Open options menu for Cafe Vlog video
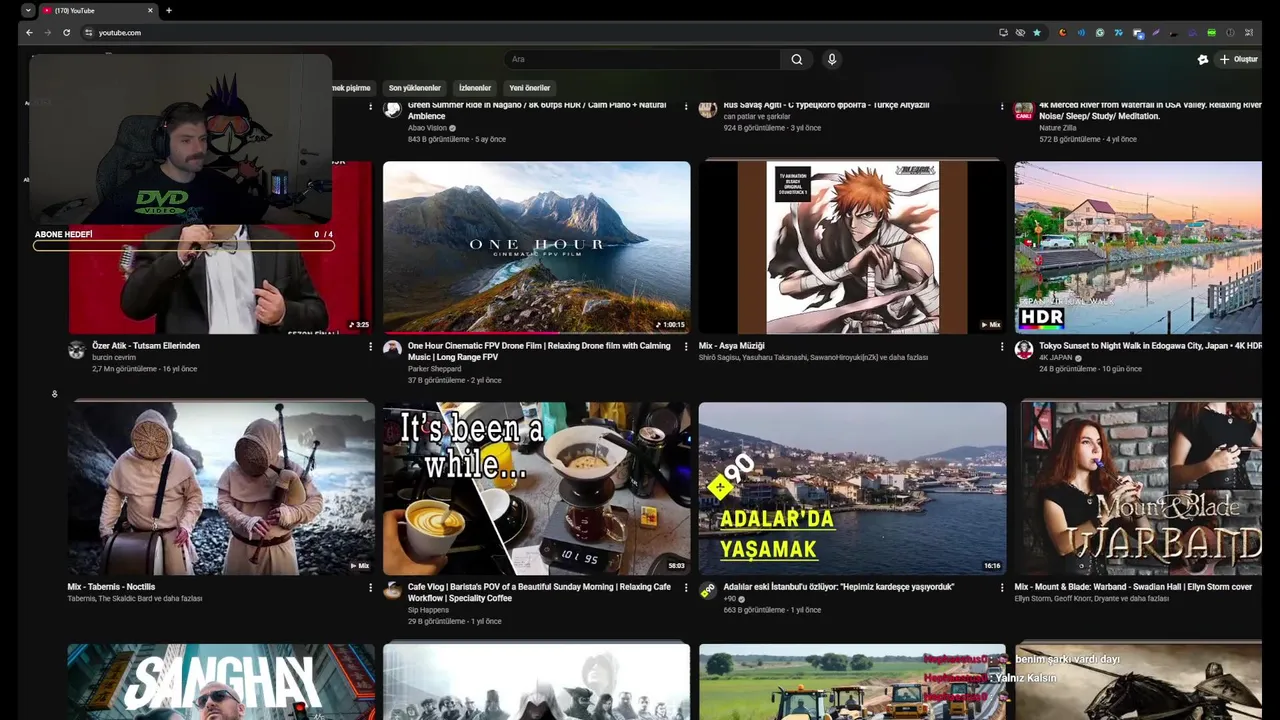Screen dimensions: 1280x720 pos(686,588)
